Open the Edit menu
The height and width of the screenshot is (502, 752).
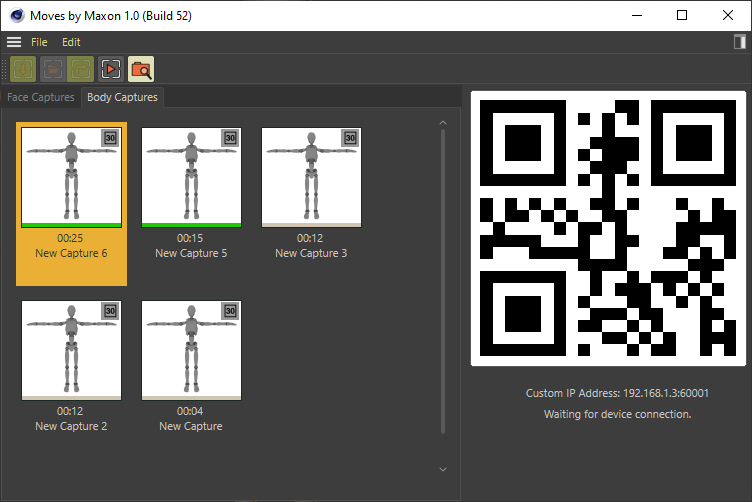(x=71, y=42)
